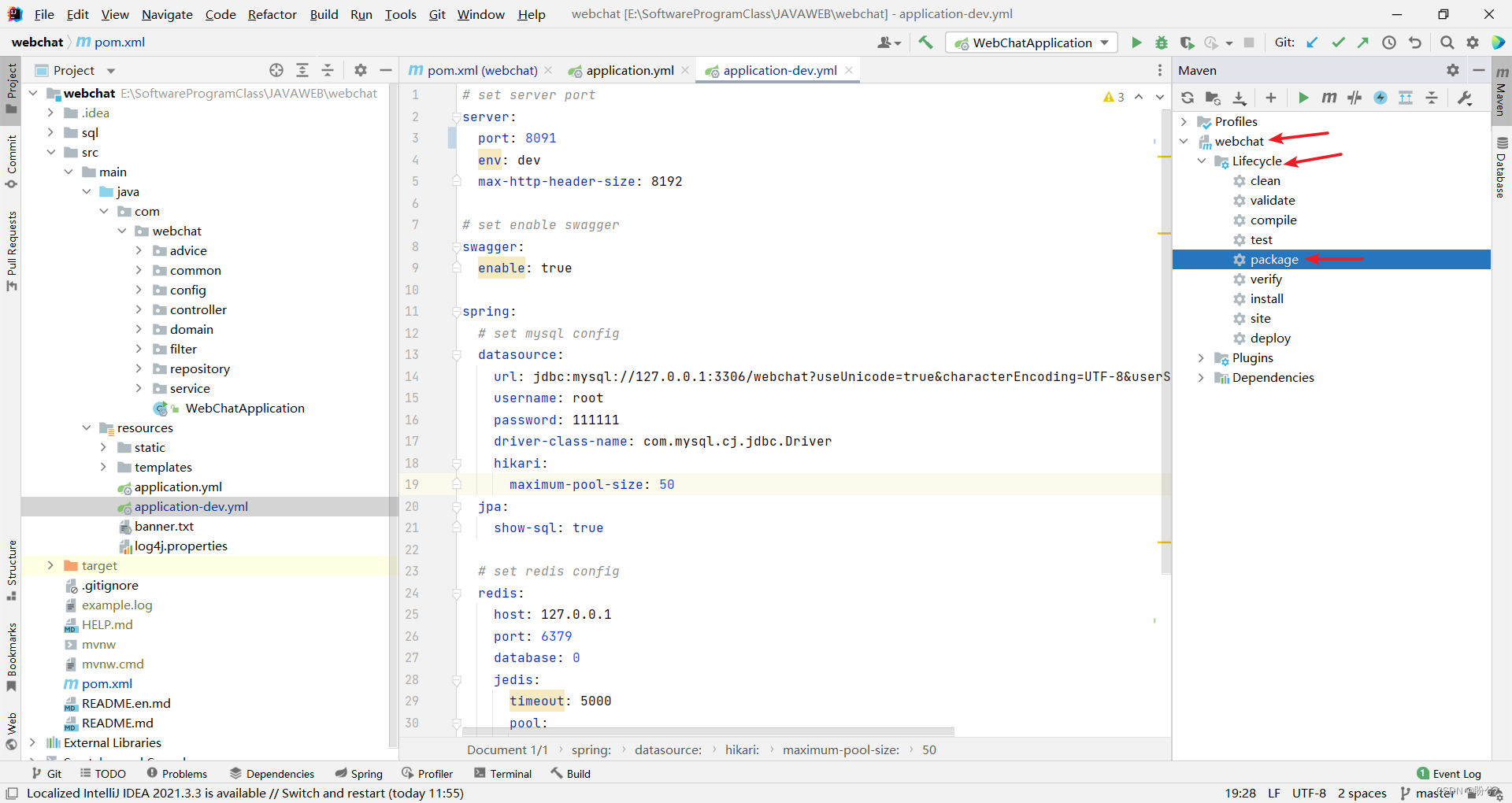Collapse the src folder
Screen dimensions: 1512x803
tap(50, 152)
